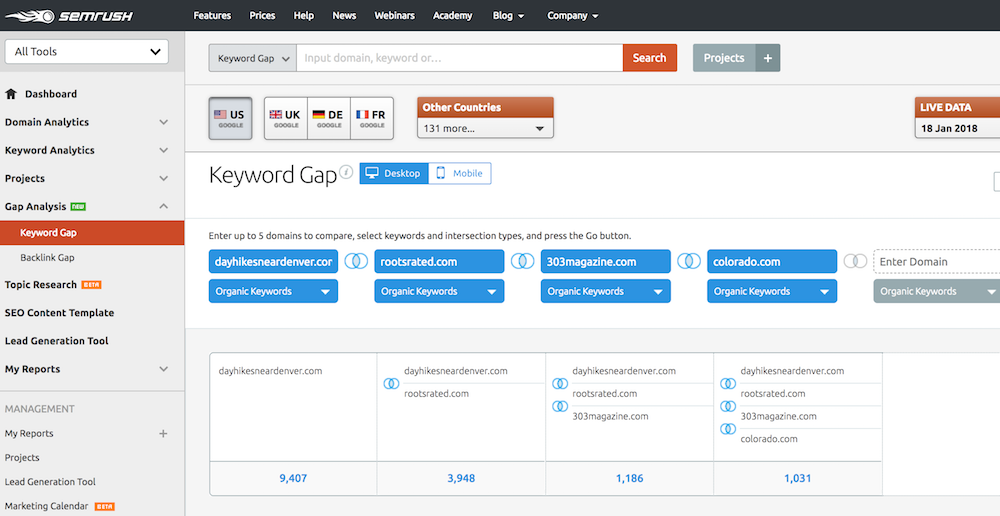Open Other Countries 131 more dropdown

click(x=485, y=128)
